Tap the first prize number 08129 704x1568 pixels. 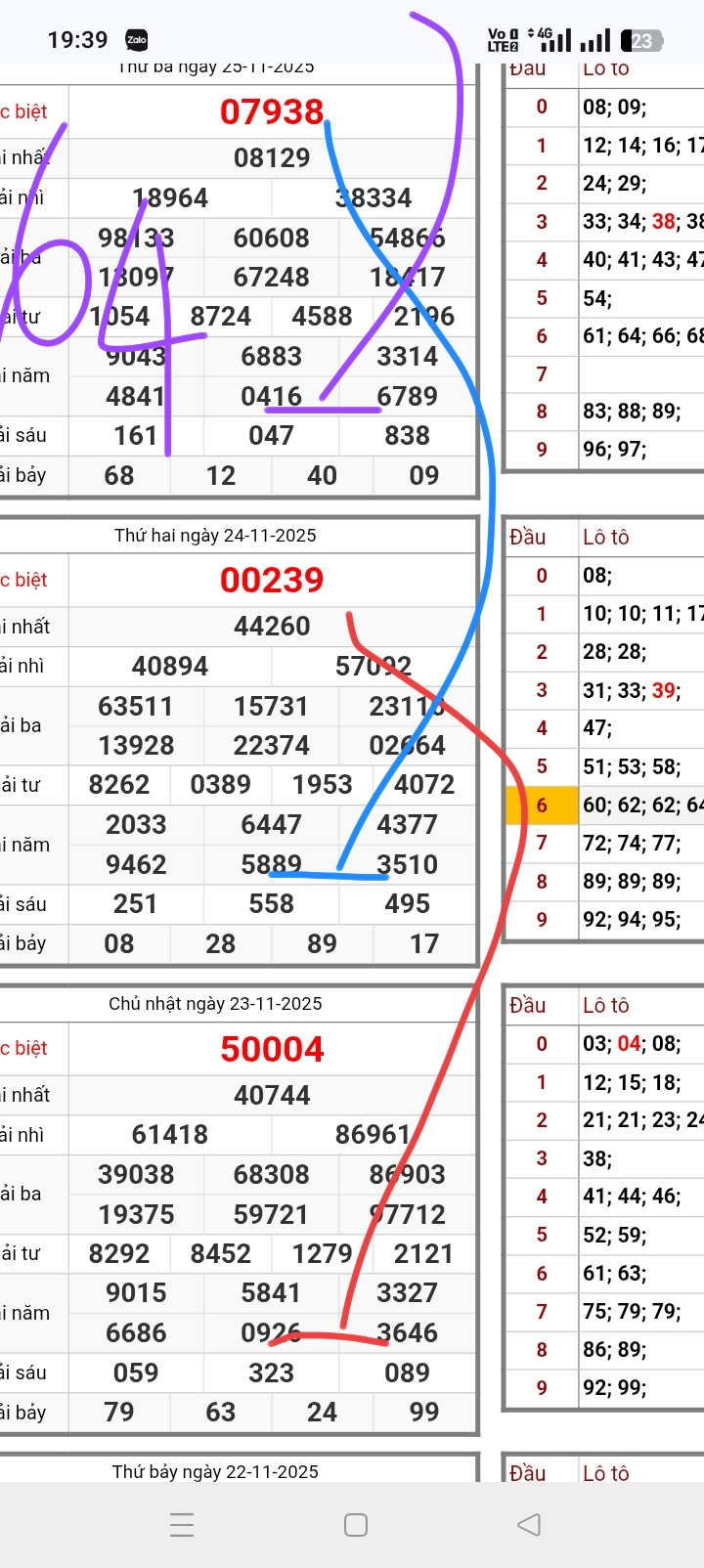click(272, 157)
